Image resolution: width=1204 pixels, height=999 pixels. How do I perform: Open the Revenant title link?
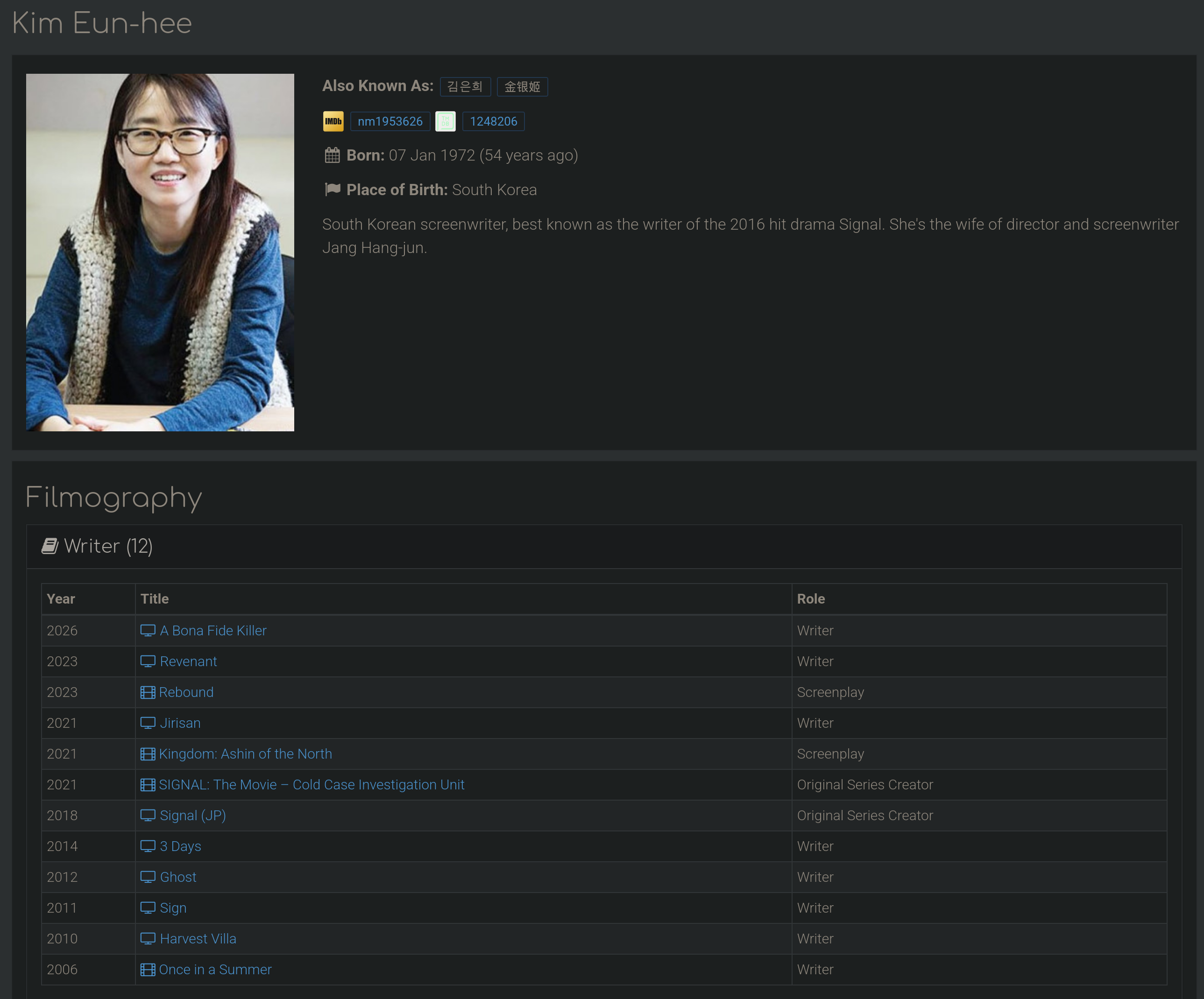(x=189, y=661)
